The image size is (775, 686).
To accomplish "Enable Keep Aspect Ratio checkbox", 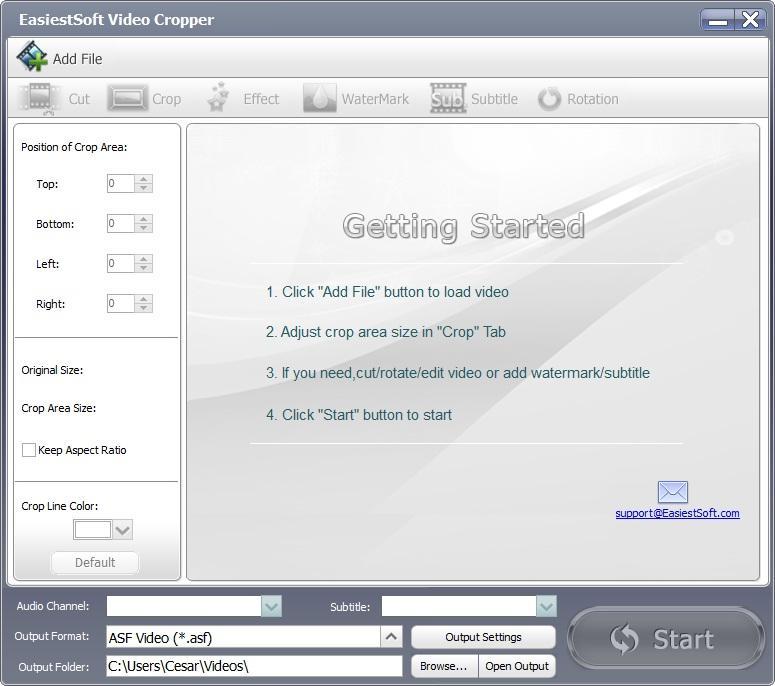I will [29, 450].
